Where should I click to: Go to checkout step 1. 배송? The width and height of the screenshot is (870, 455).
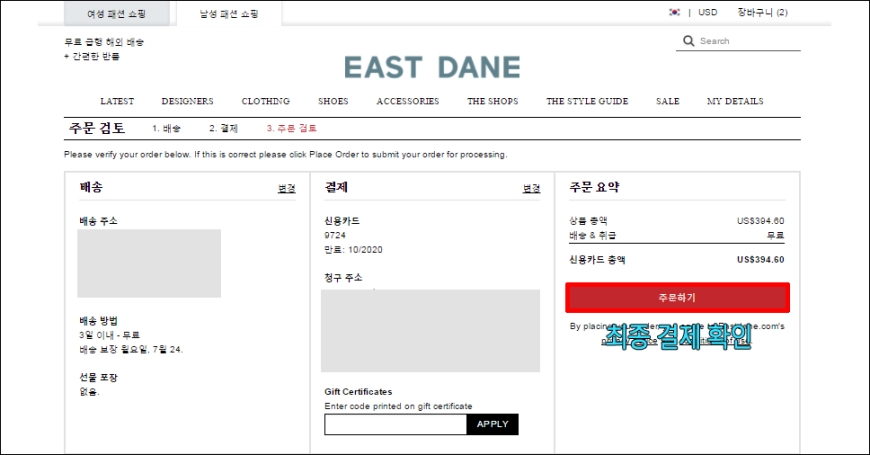166,128
